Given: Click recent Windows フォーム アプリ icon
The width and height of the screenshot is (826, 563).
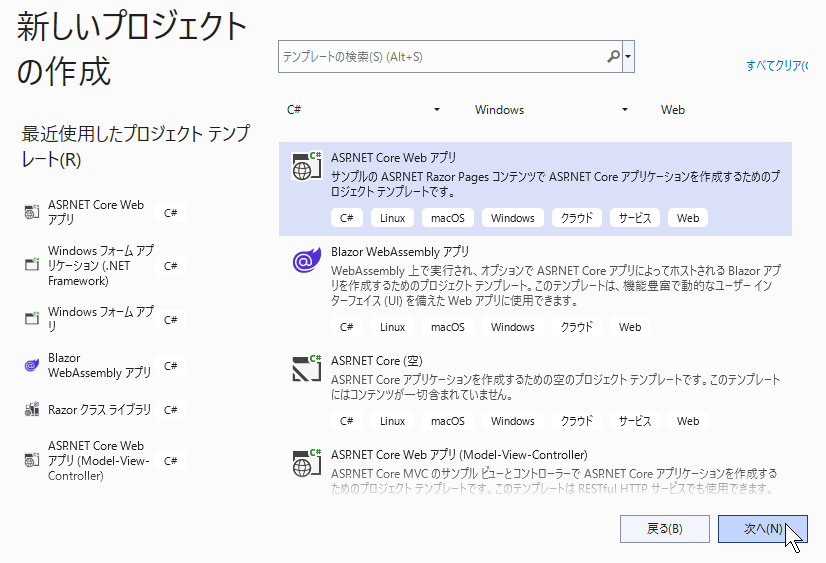Looking at the screenshot, I should tap(32, 318).
